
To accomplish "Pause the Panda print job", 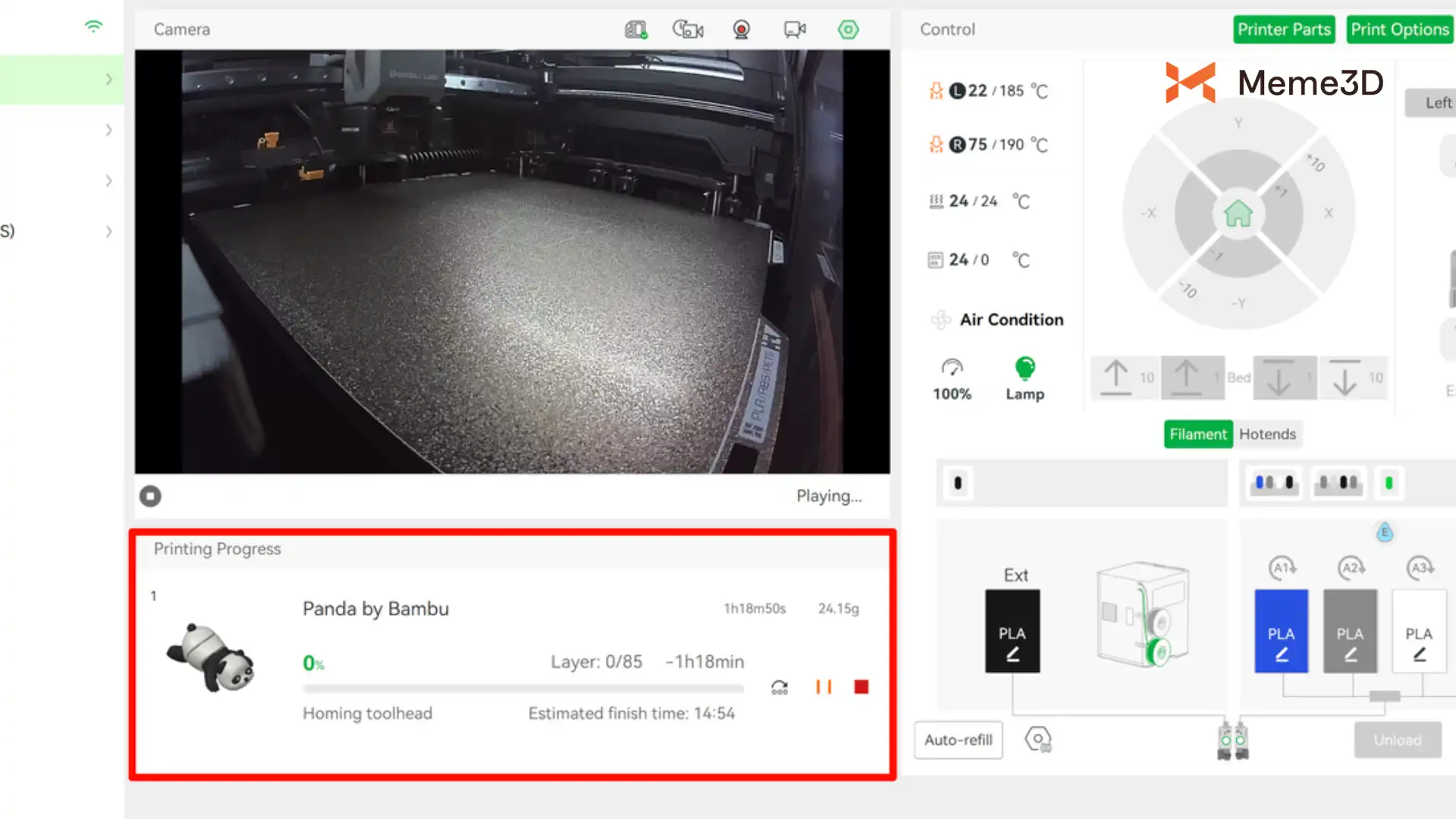I will tap(824, 687).
